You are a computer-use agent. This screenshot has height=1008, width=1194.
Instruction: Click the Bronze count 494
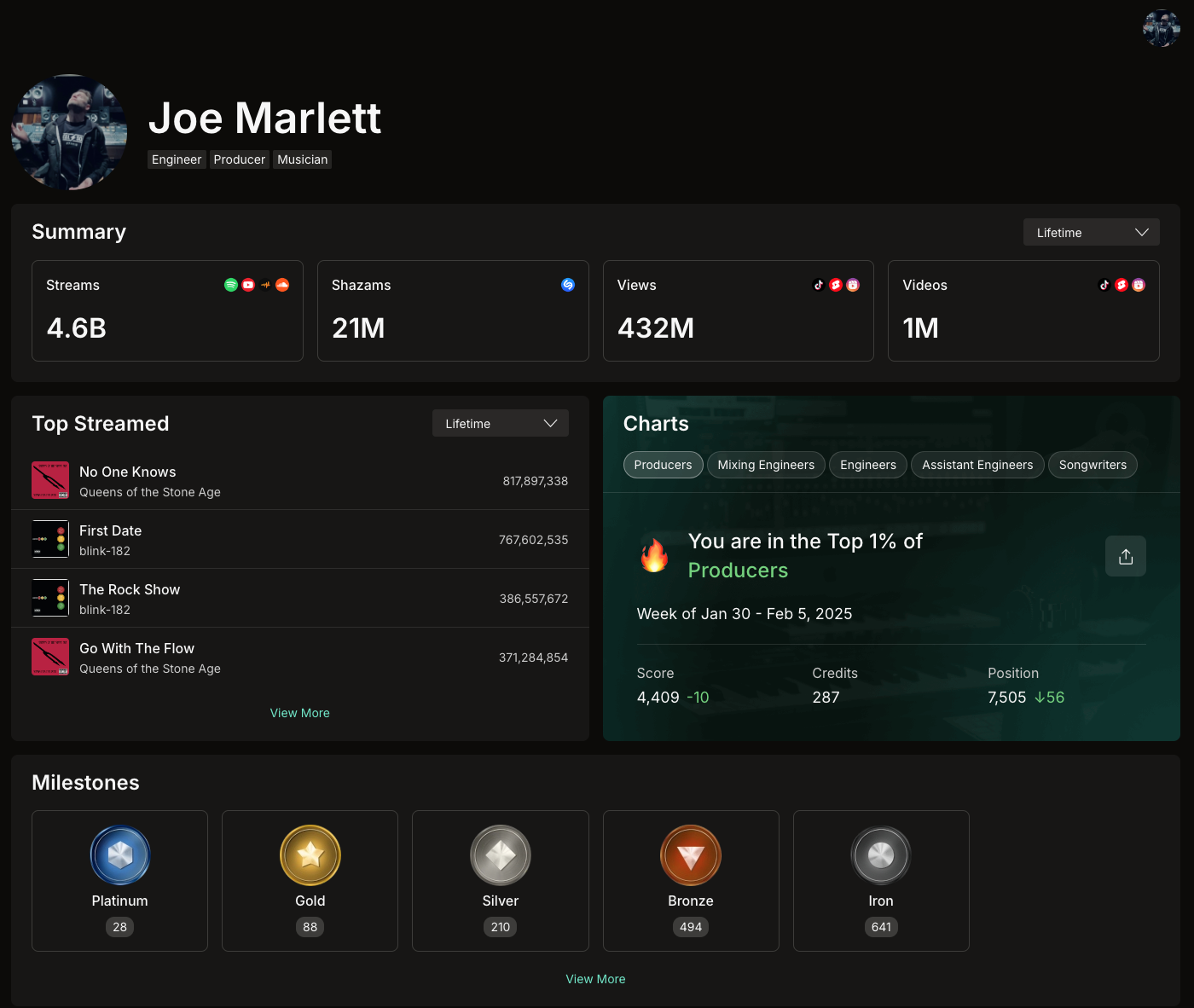pos(691,927)
